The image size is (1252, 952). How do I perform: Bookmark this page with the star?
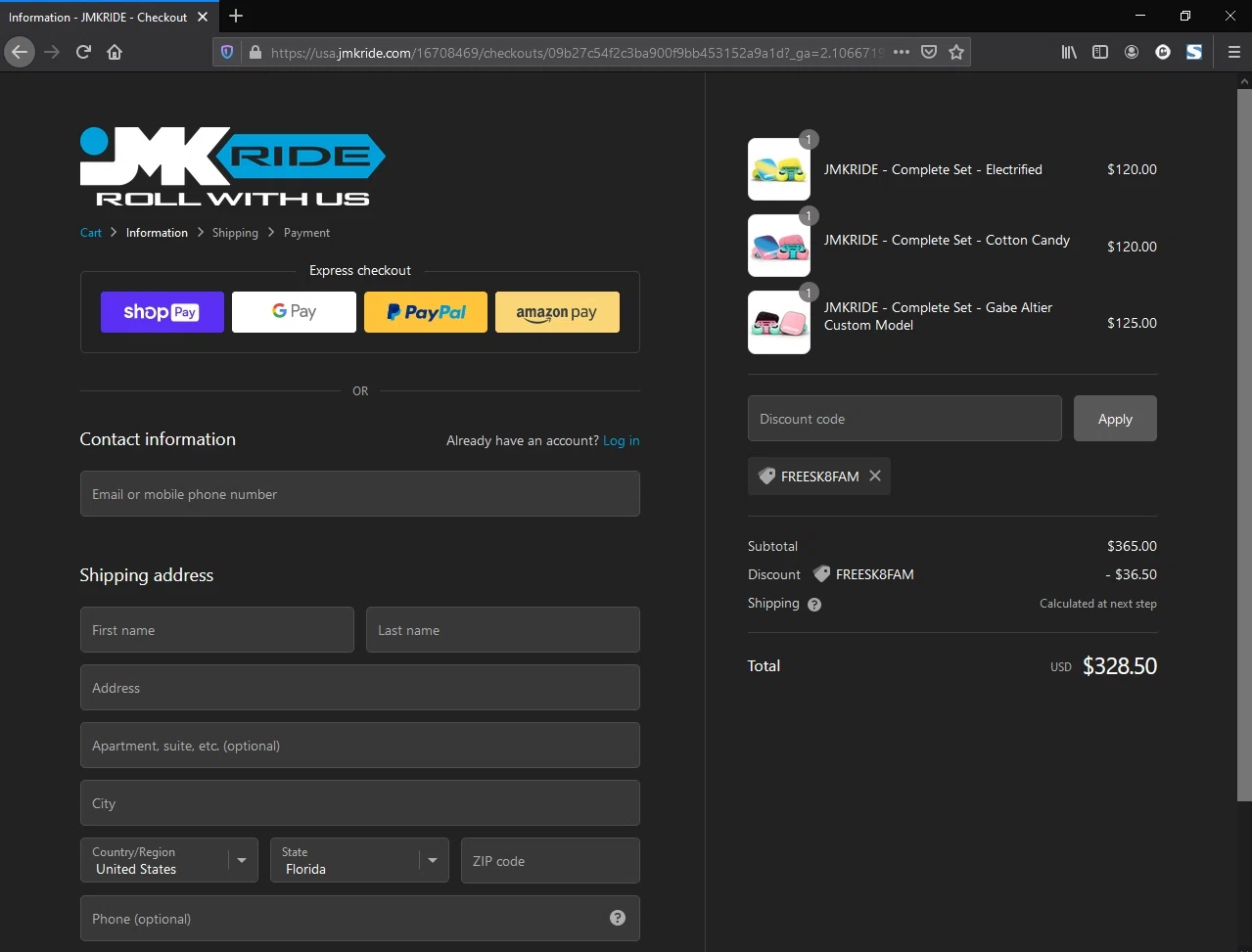(956, 52)
